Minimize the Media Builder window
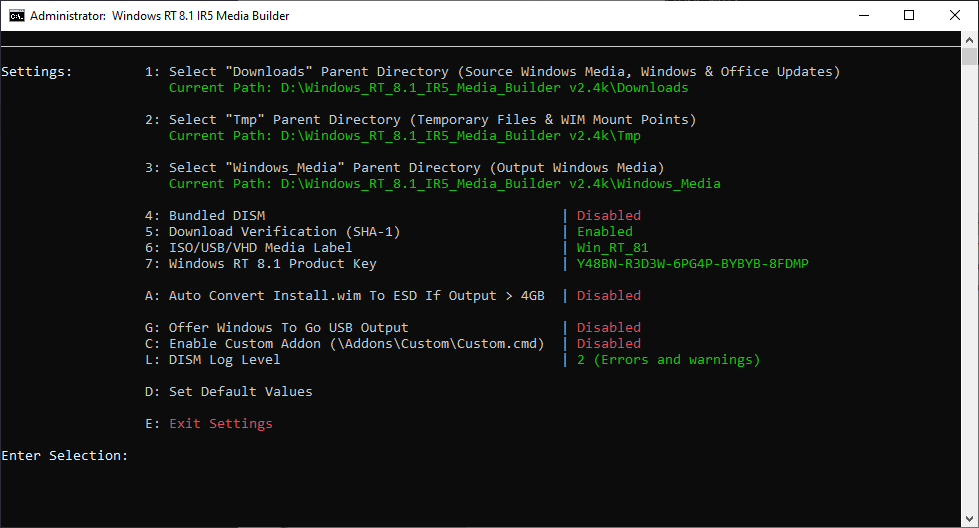Viewport: 979px width, 528px height. pos(864,16)
